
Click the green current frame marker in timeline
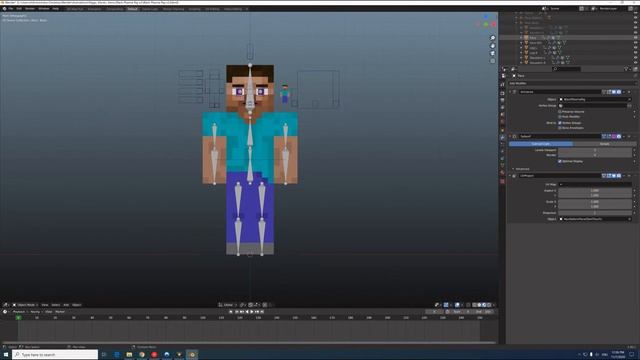coord(18,318)
